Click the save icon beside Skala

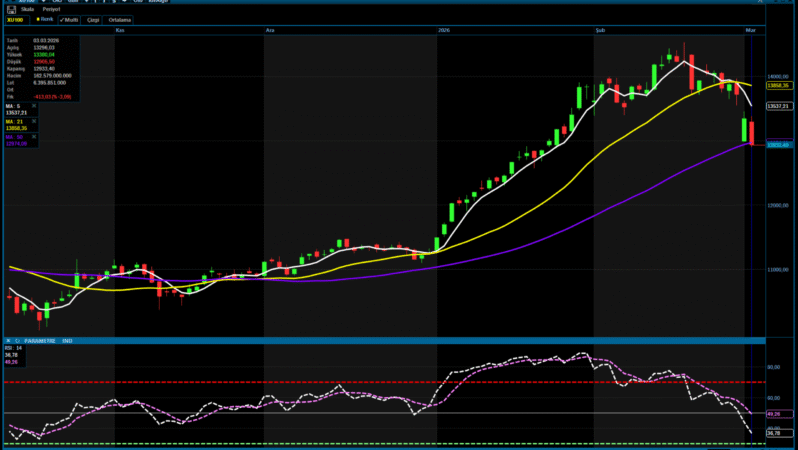[13, 9]
